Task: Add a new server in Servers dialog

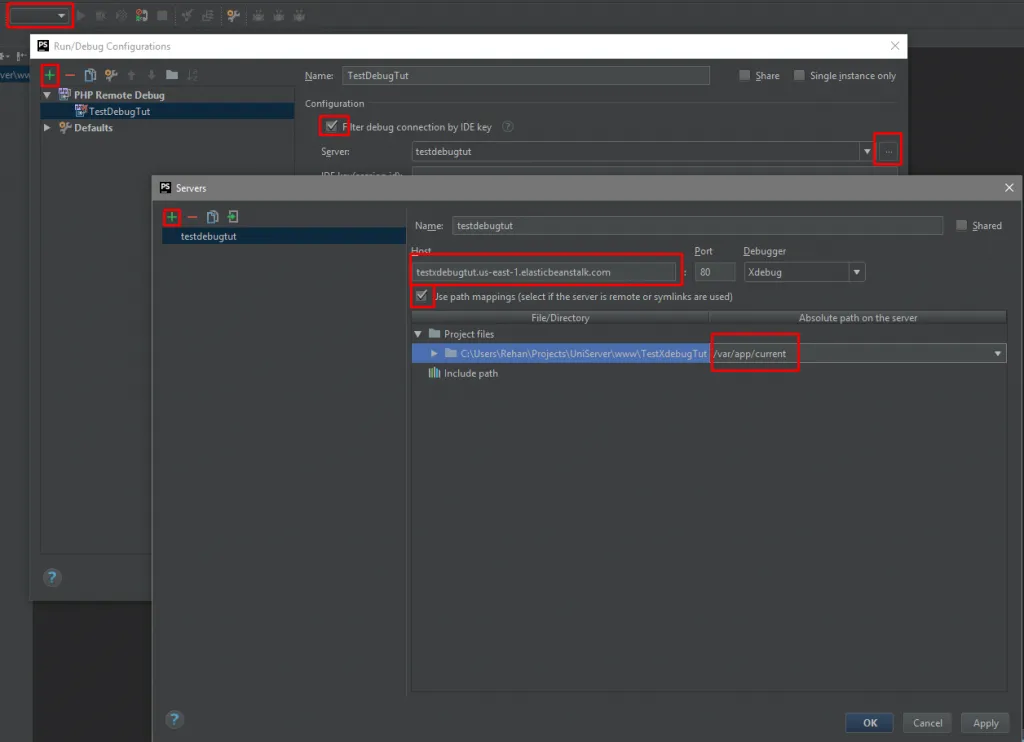Action: coord(172,217)
